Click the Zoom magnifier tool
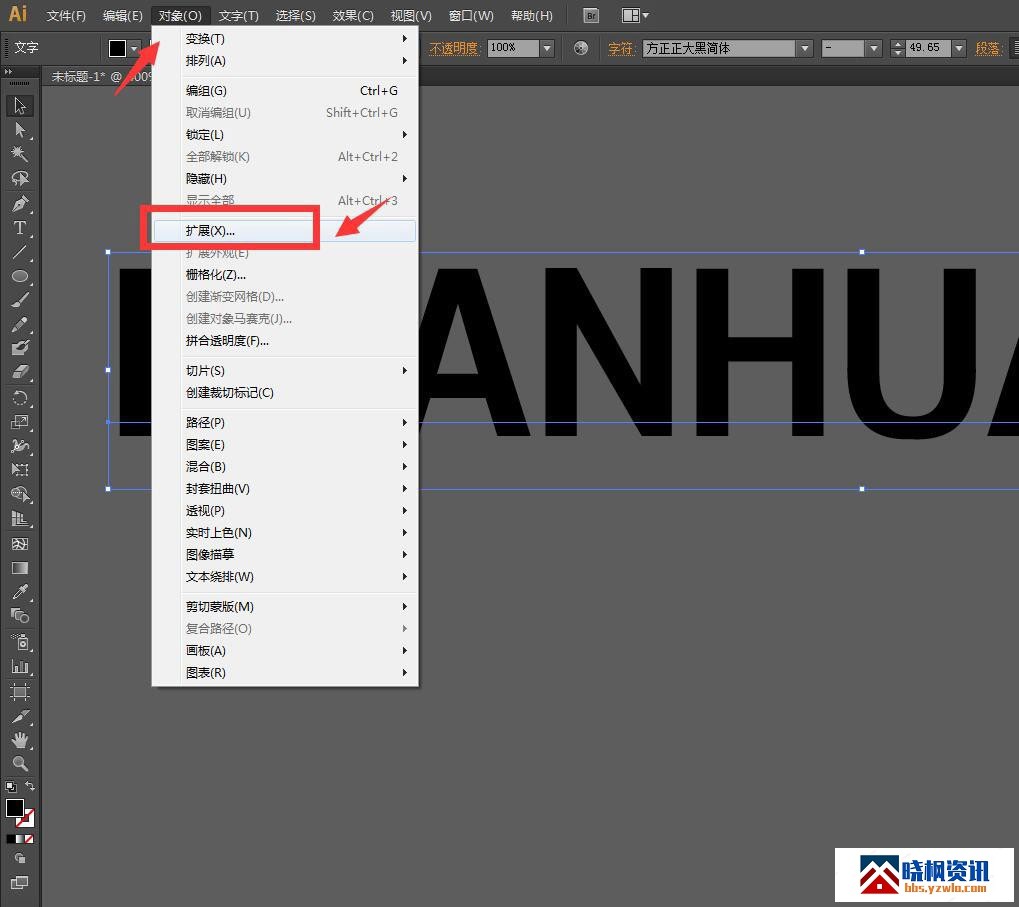The image size is (1019, 907). (19, 764)
